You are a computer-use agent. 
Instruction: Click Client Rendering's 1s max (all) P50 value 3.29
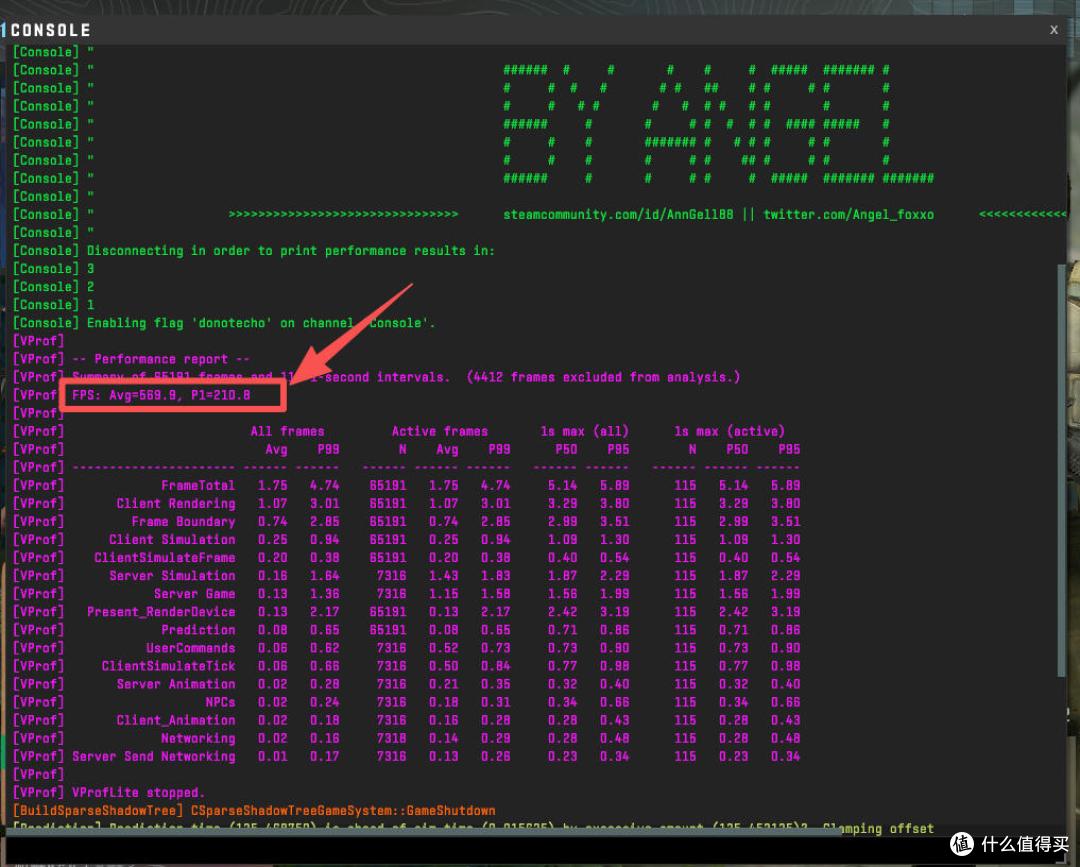coord(562,503)
